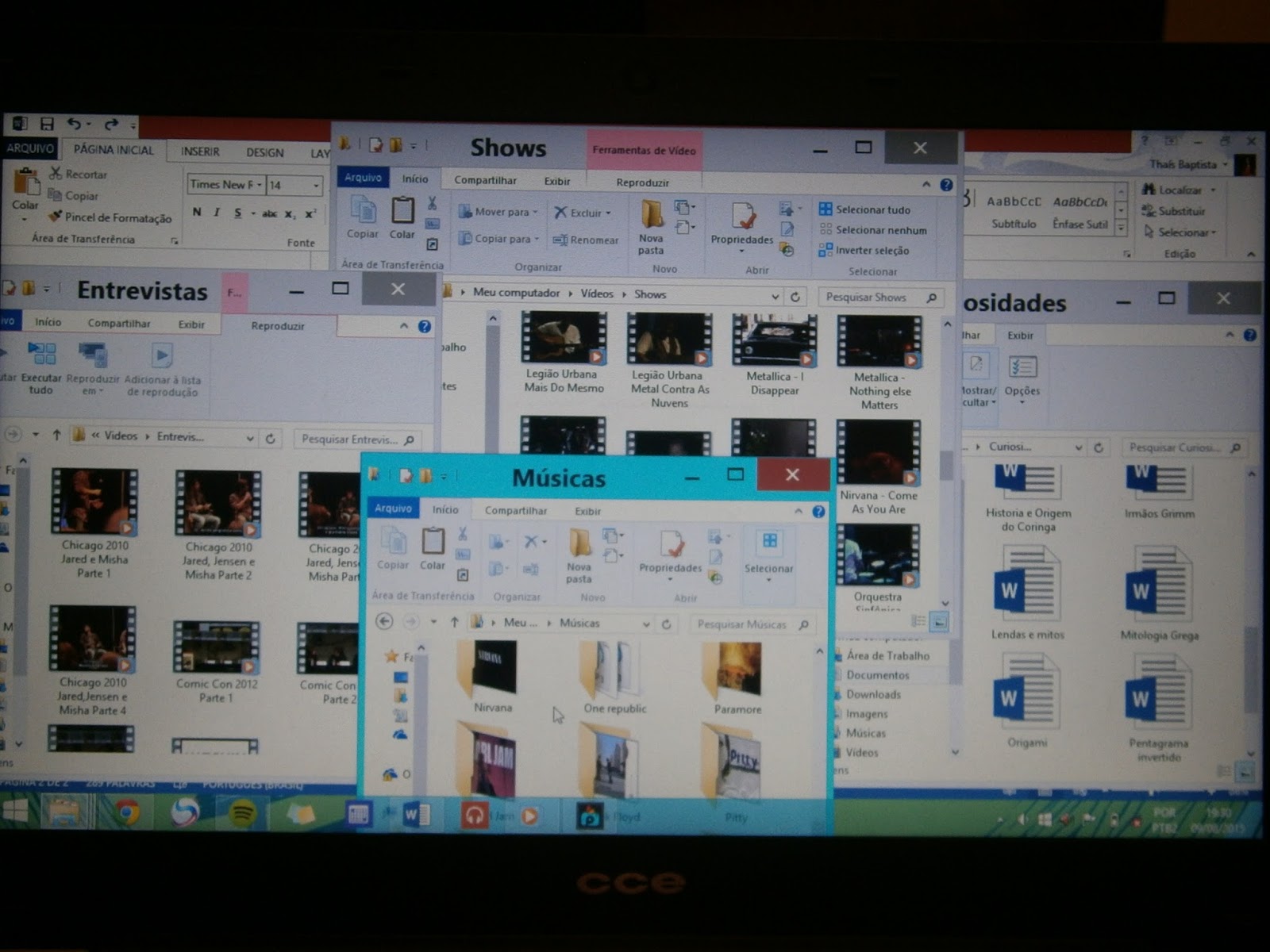Open Spotify from the taskbar
The height and width of the screenshot is (952, 1270).
242,813
